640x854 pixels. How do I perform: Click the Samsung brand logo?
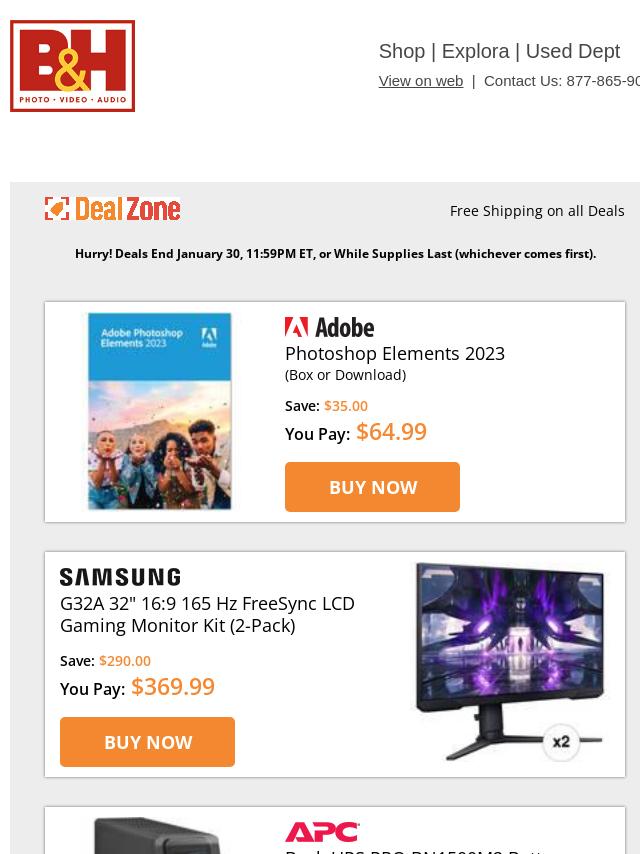point(120,577)
